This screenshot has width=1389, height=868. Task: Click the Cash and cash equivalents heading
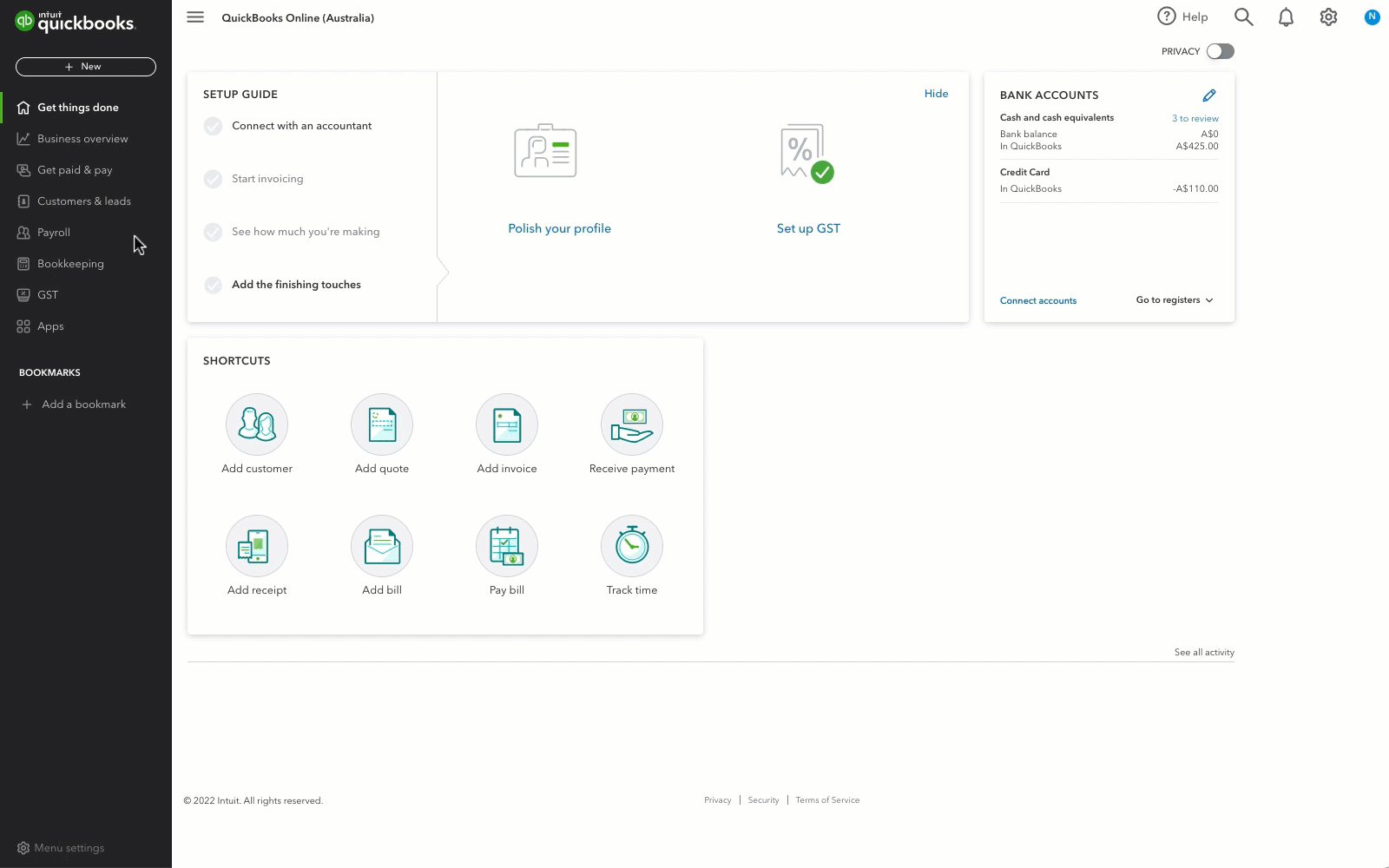pos(1057,117)
